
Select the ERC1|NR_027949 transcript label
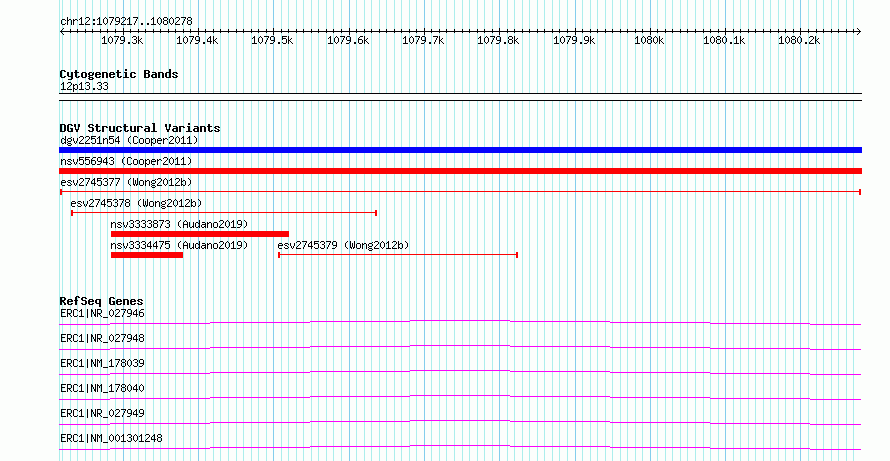click(102, 413)
